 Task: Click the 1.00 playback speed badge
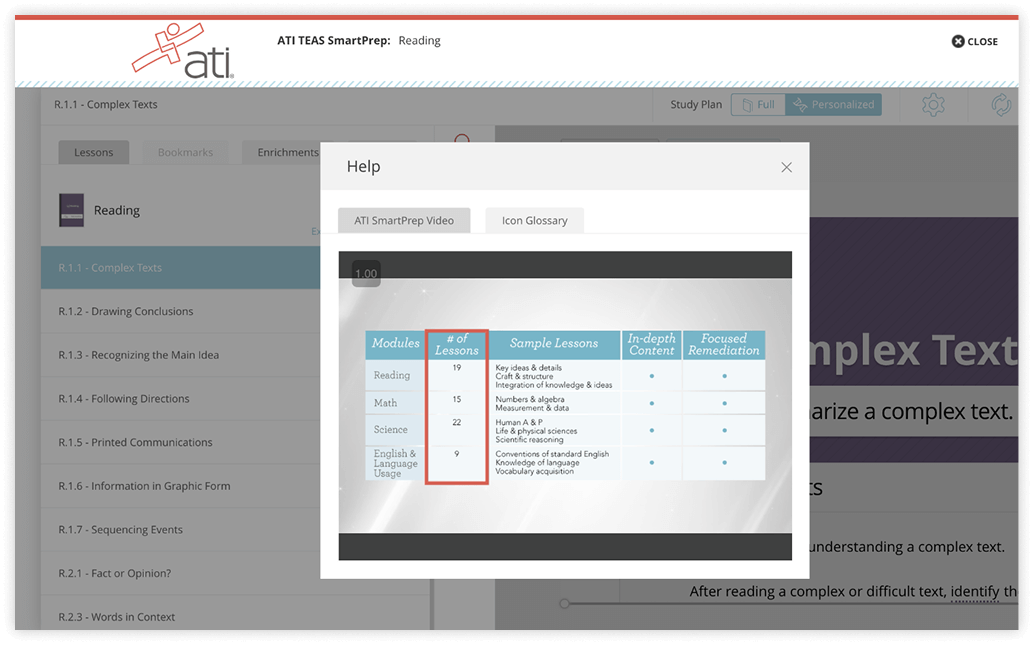coord(366,274)
